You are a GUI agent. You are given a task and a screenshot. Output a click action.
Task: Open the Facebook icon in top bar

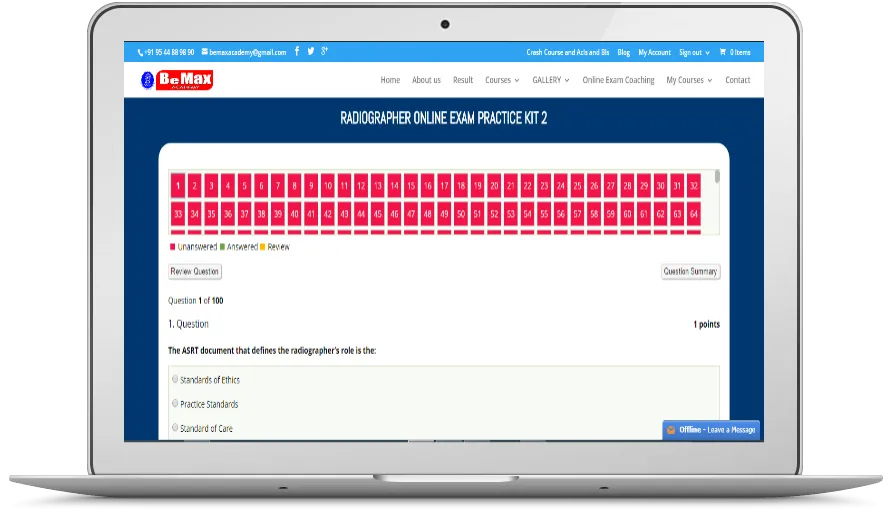[297, 52]
